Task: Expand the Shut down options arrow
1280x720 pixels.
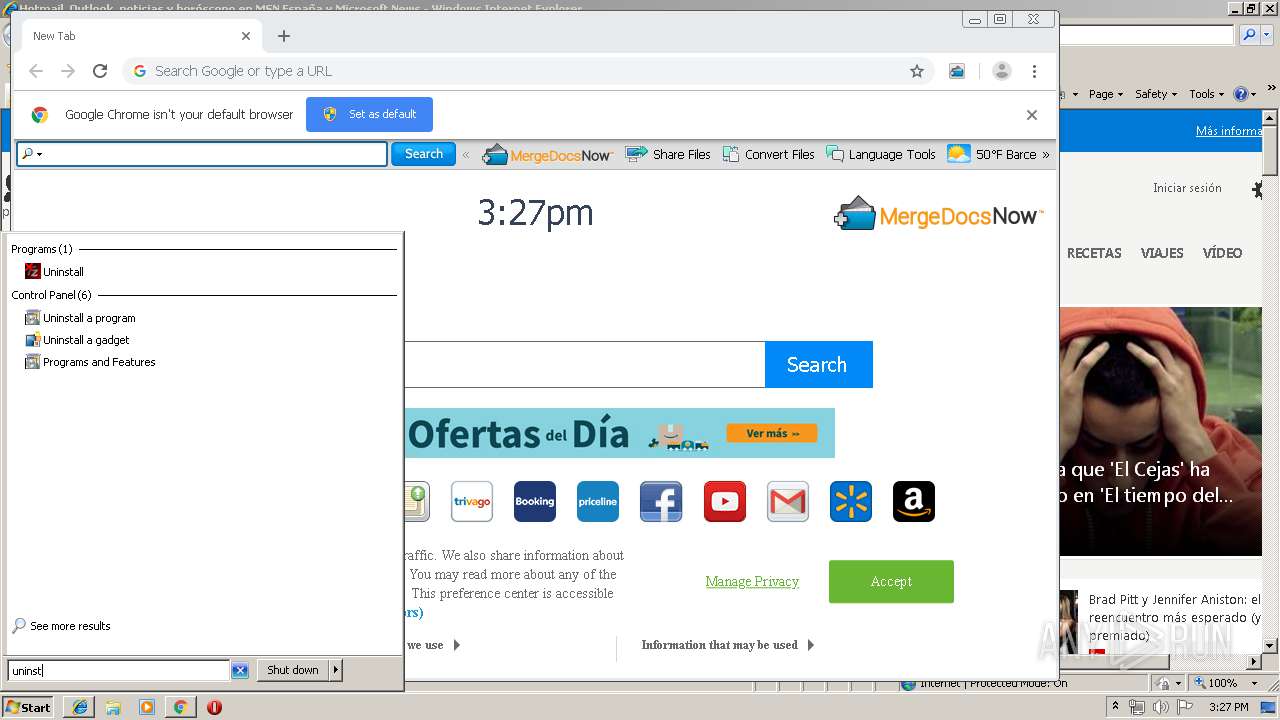Action: pos(336,670)
